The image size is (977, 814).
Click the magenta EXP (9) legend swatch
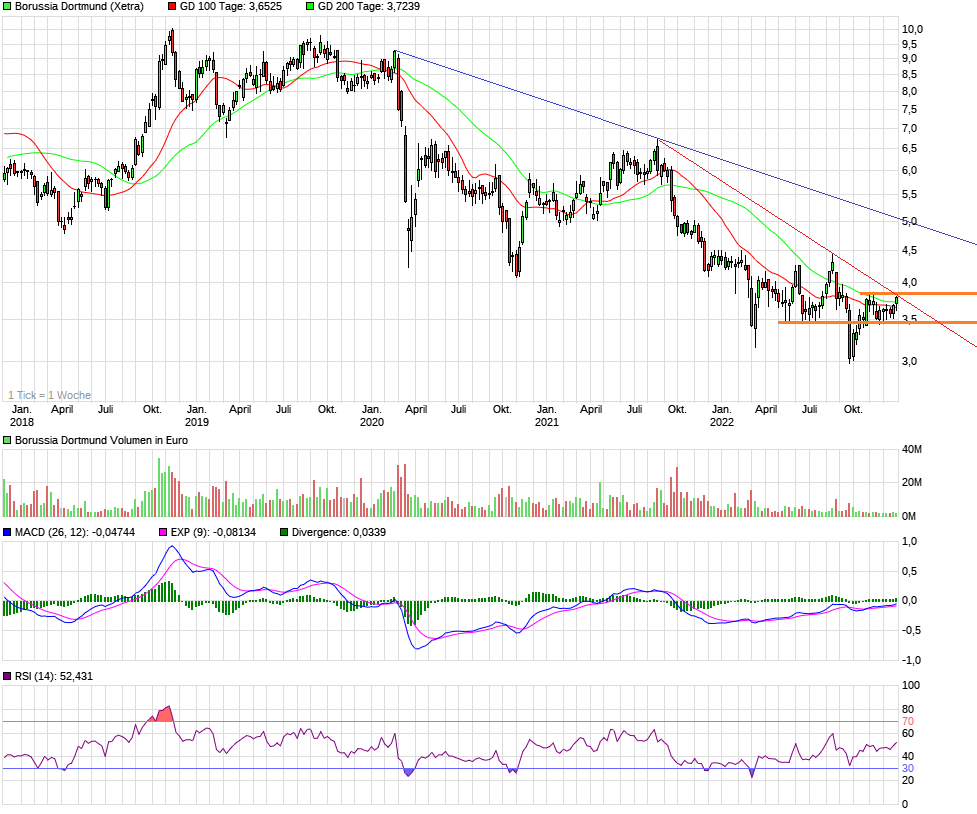163,532
